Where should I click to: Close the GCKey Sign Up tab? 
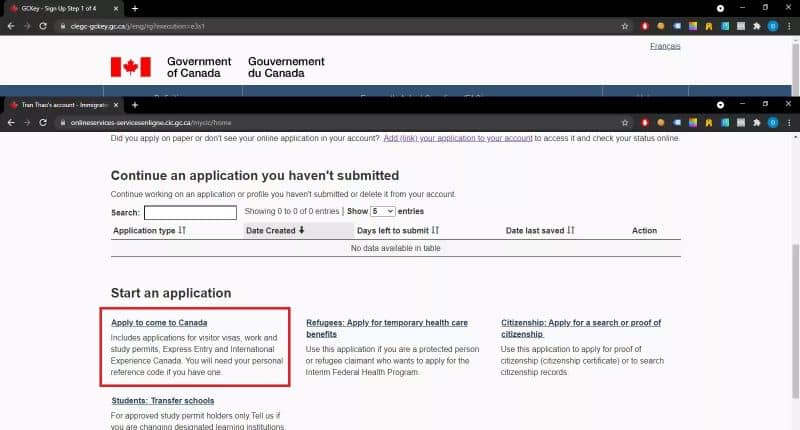point(116,9)
